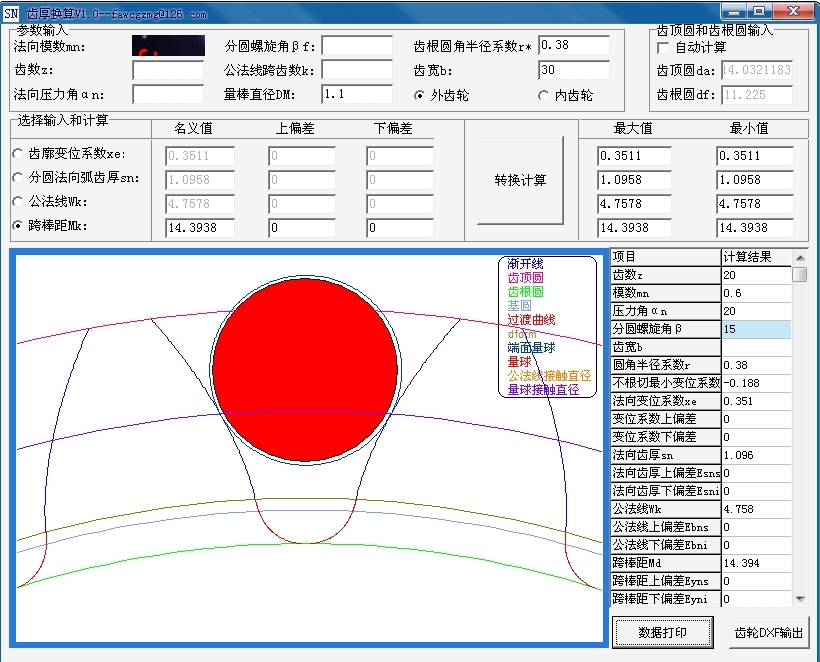Click the 齿宽b input box
The width and height of the screenshot is (820, 662).
pyautogui.click(x=573, y=71)
